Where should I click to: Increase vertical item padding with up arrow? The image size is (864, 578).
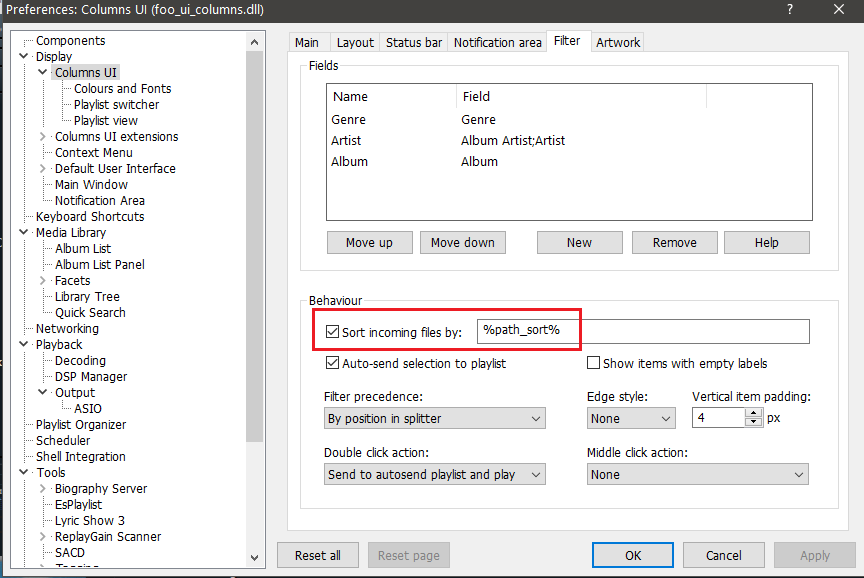coord(754,412)
